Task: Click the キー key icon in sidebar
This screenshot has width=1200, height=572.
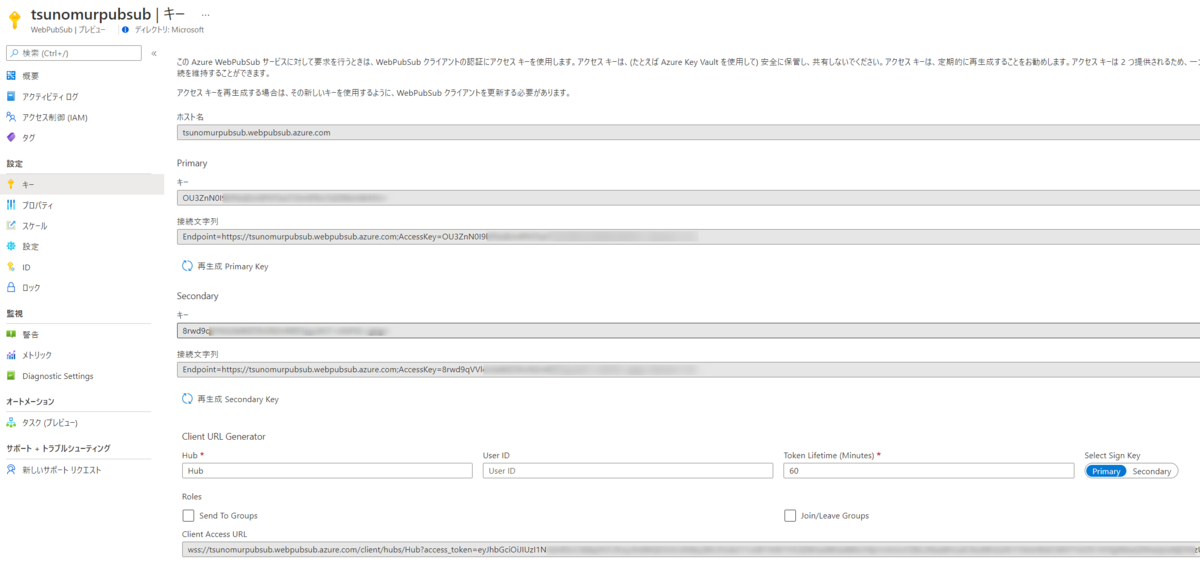Action: pyautogui.click(x=11, y=185)
